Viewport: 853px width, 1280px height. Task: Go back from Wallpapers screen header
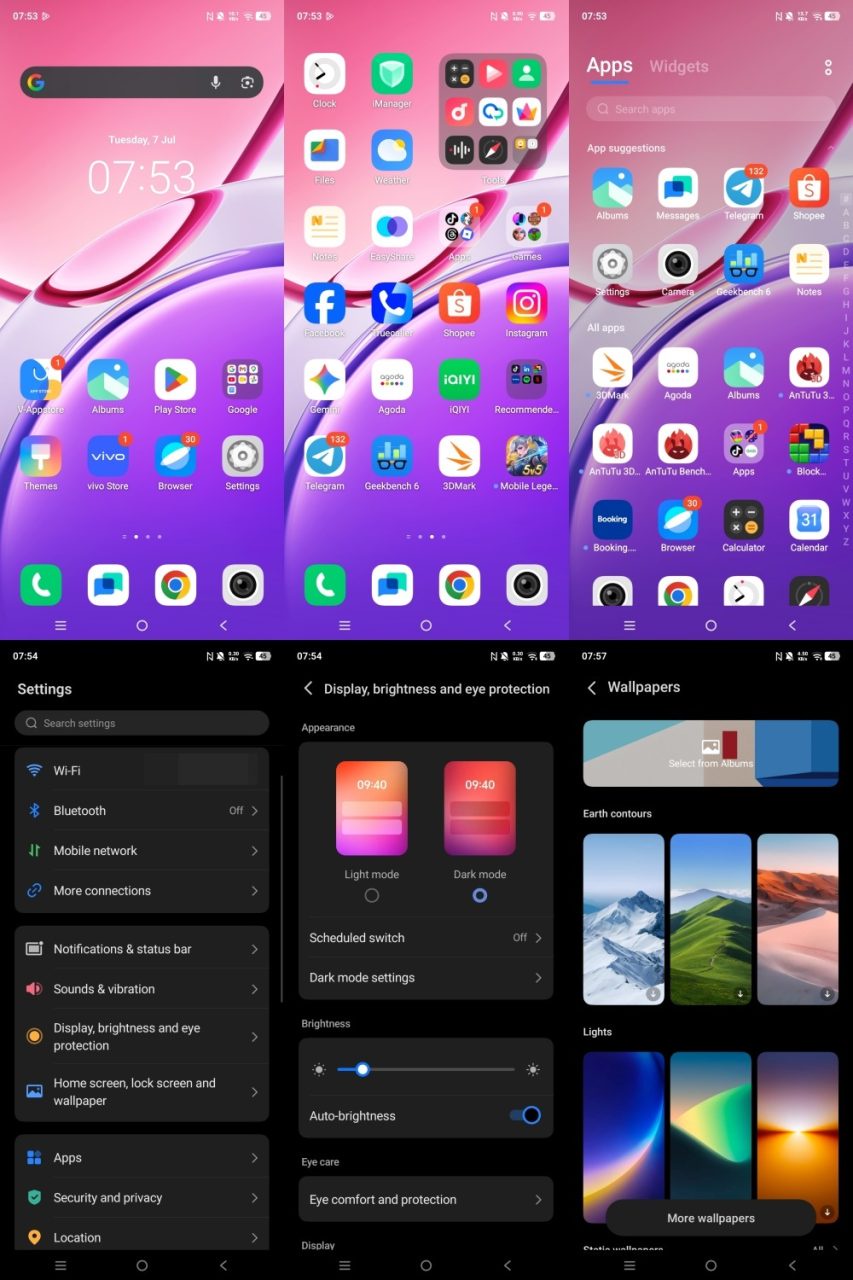[x=592, y=688]
